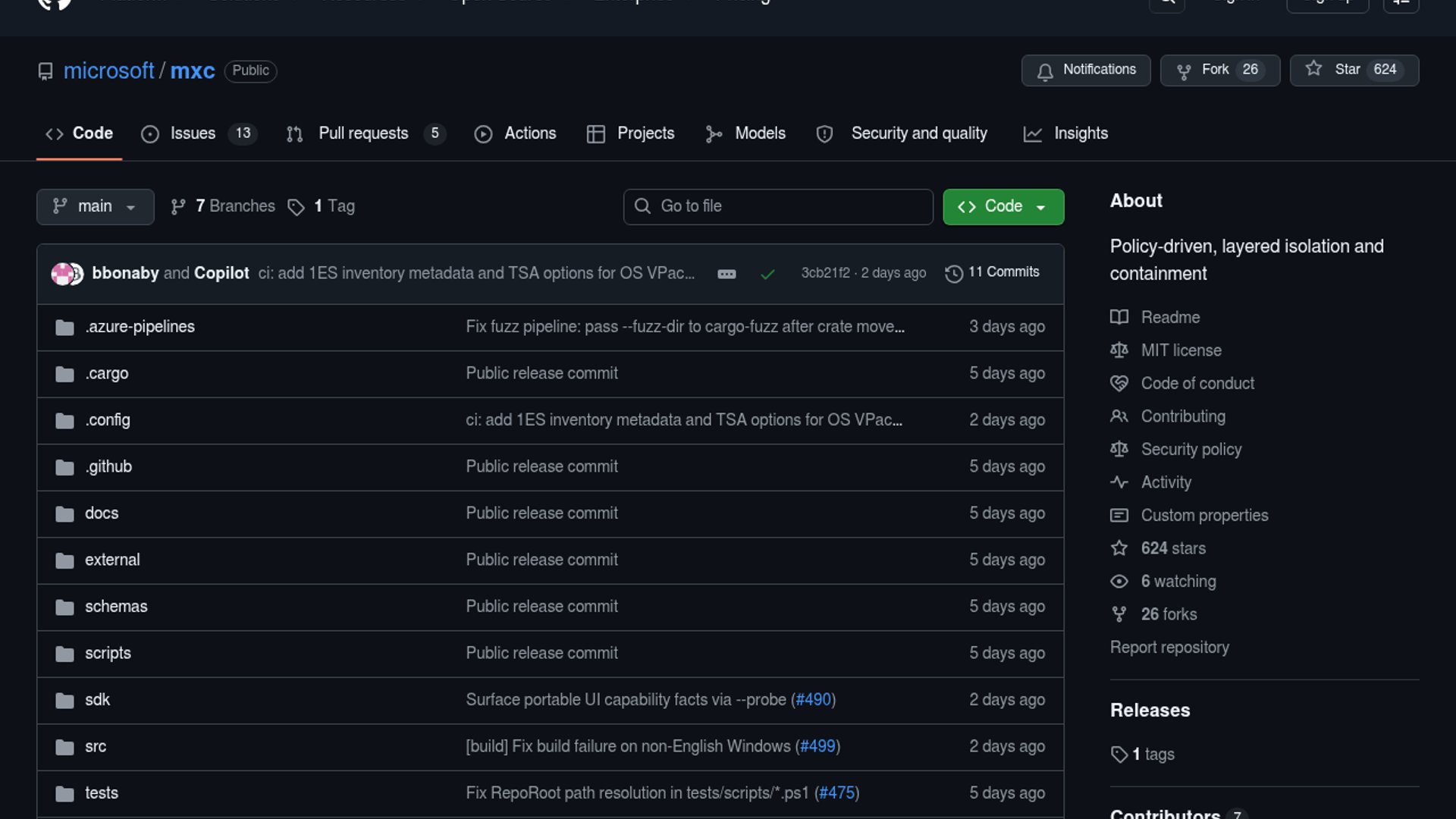Open the schemas folder
Screen dimensions: 1456x819
coord(116,607)
